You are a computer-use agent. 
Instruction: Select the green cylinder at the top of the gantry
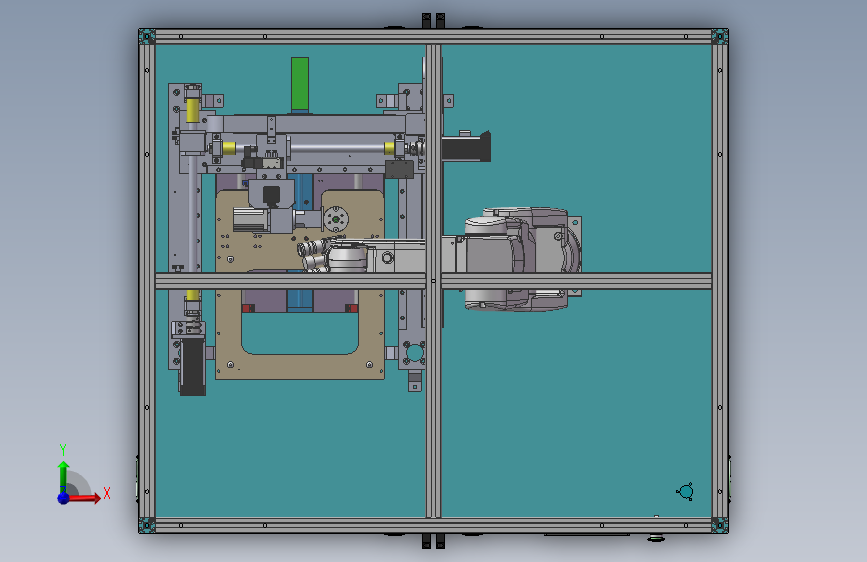(300, 84)
